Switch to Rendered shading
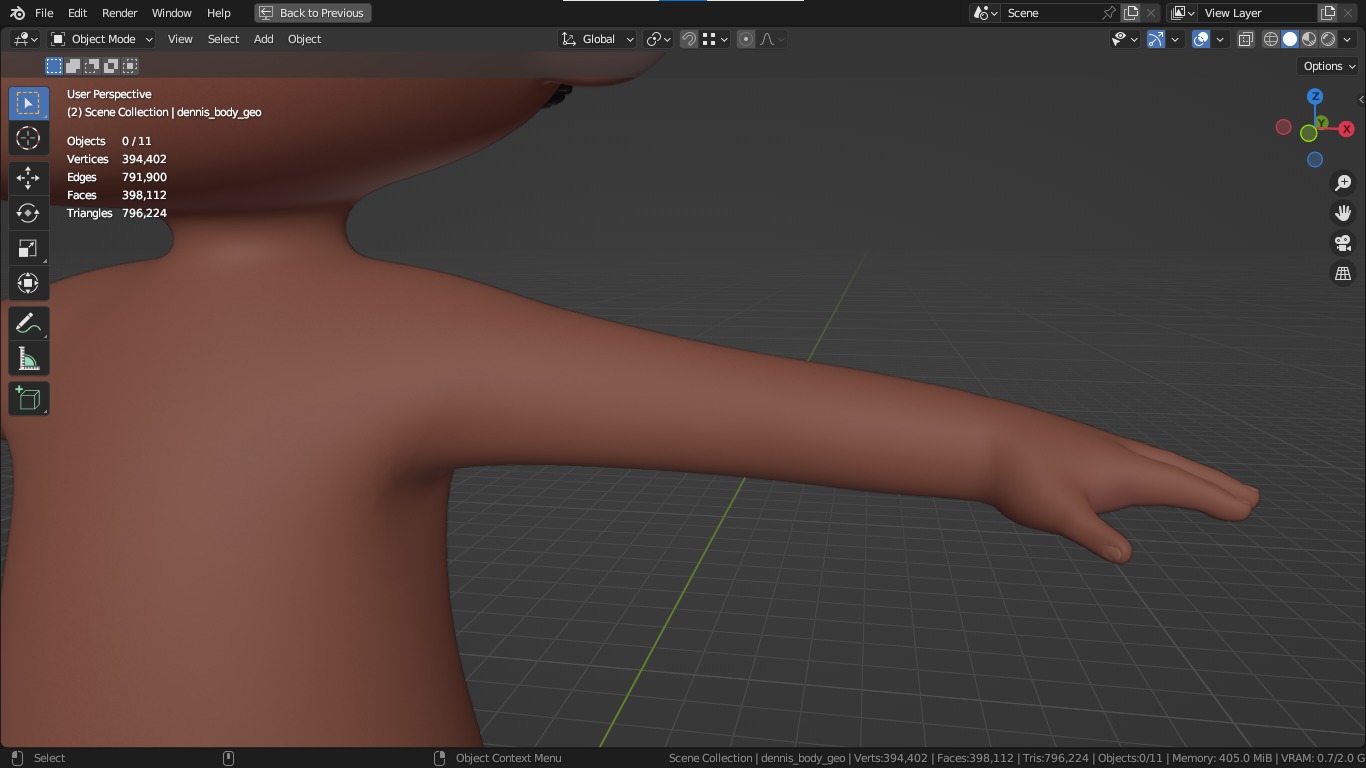 (1328, 39)
